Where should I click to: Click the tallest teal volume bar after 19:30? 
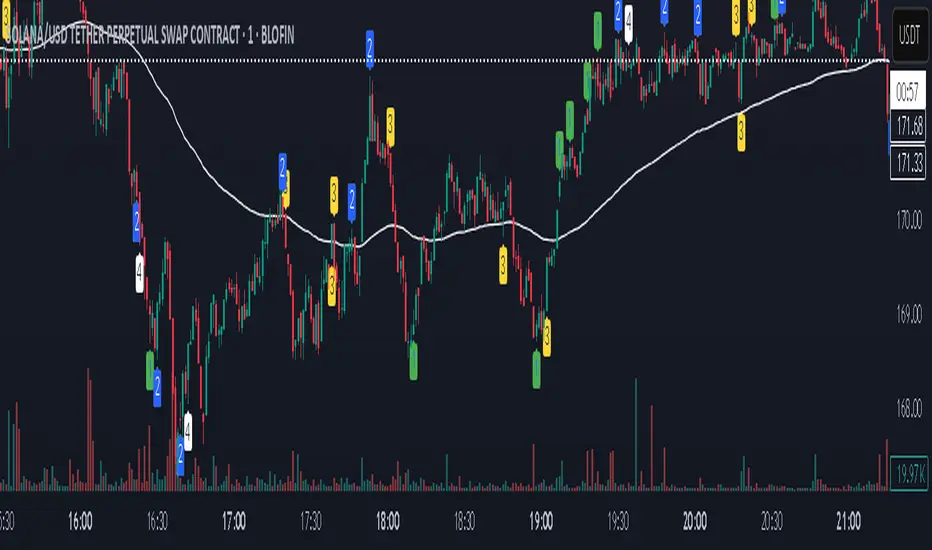point(636,433)
